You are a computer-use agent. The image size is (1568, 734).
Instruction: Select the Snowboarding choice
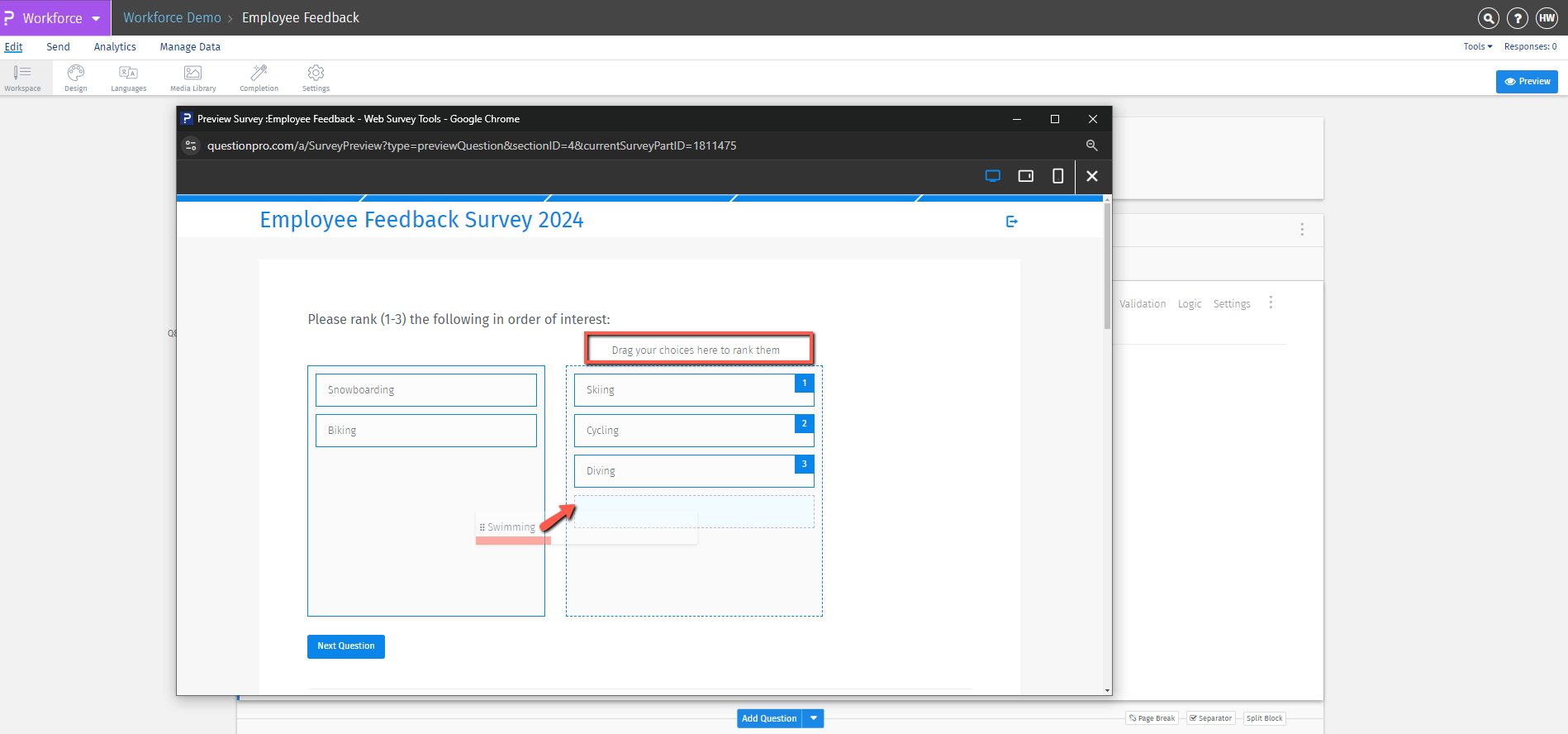point(426,390)
